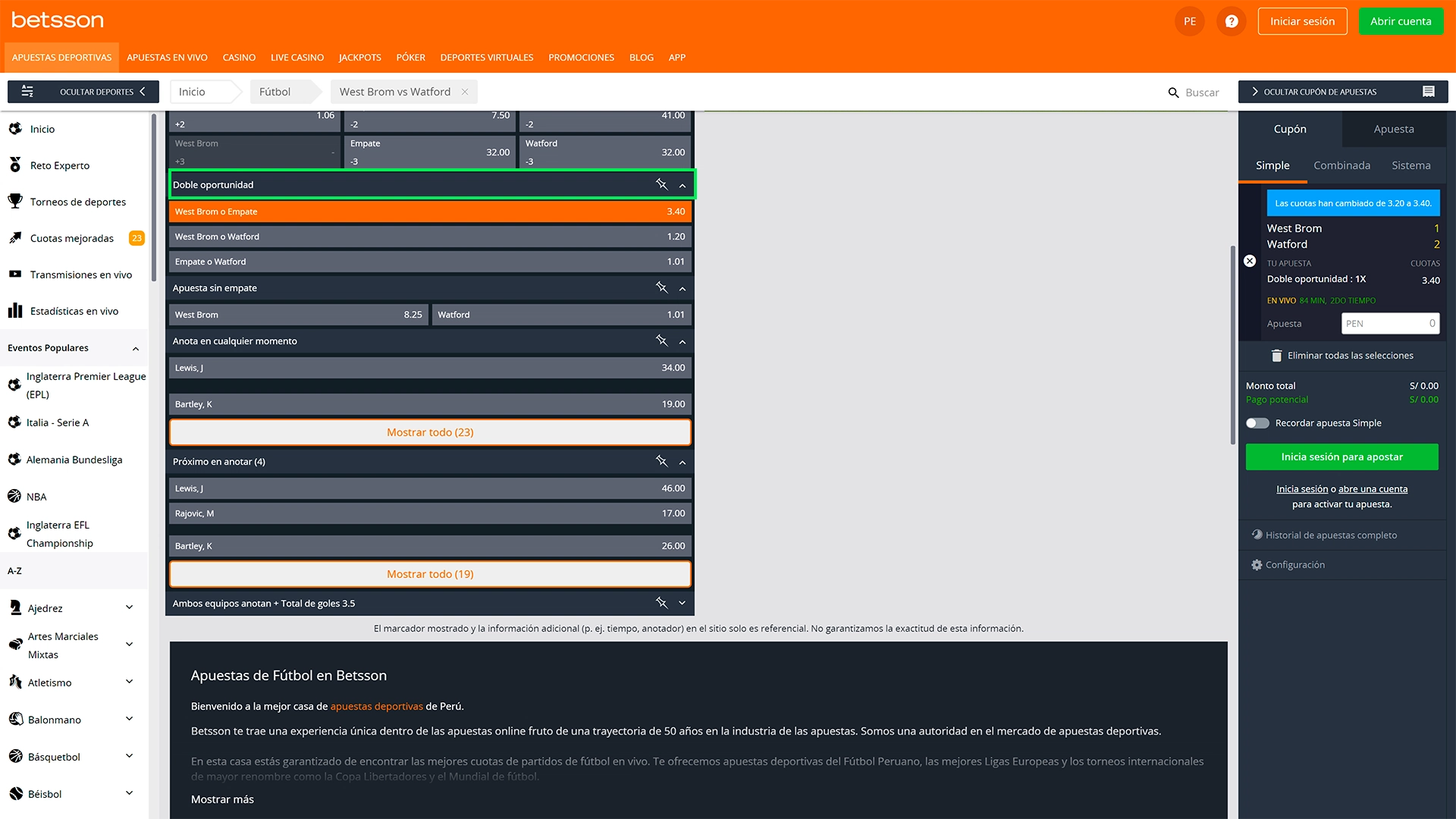Screen dimensions: 1456x819
Task: Open the PROMOCIONES menu item
Action: tap(582, 58)
